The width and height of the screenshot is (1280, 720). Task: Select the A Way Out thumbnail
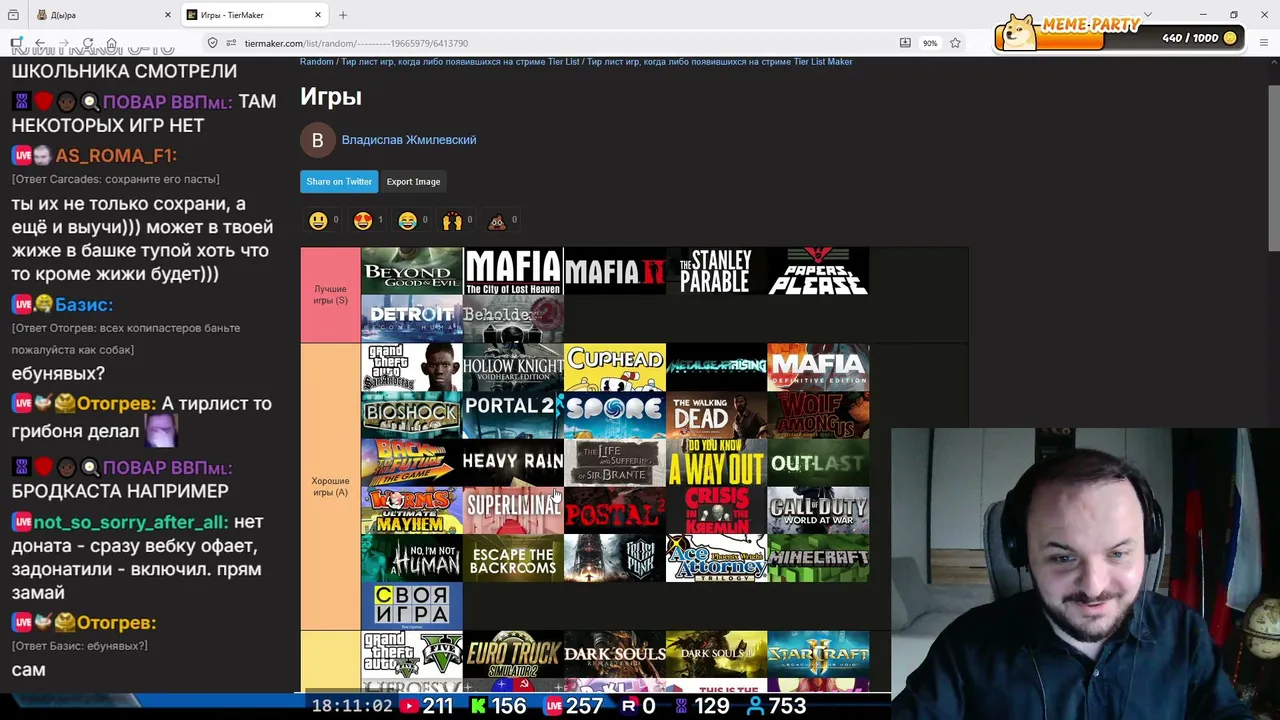[716, 463]
